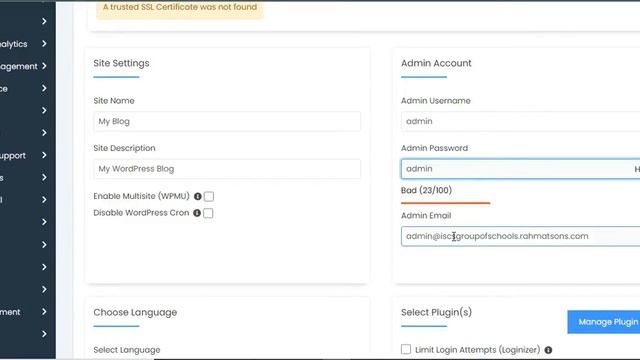Screen dimensions: 640x360
Task: Focus the Admin Password field
Action: (x=520, y=169)
